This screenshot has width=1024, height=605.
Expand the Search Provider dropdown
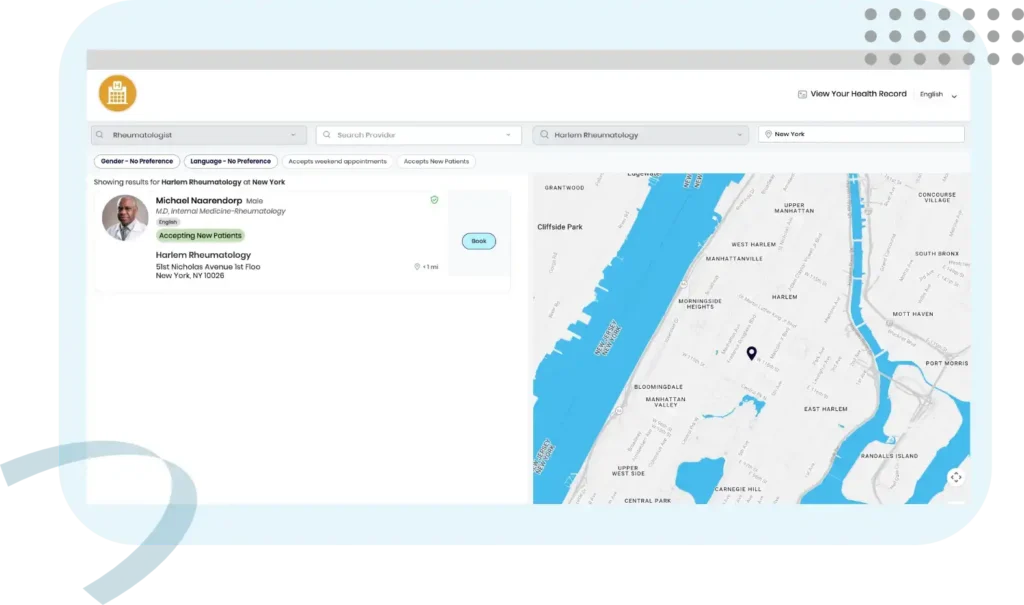pos(508,135)
